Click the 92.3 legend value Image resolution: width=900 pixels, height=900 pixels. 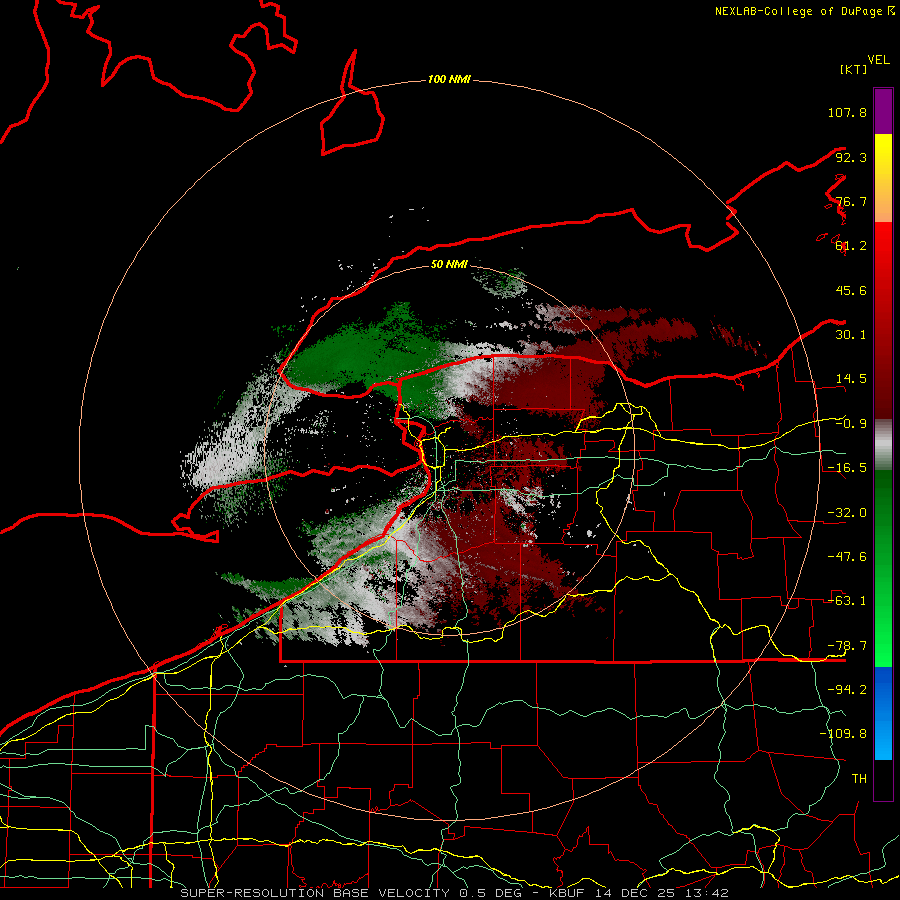[851, 157]
